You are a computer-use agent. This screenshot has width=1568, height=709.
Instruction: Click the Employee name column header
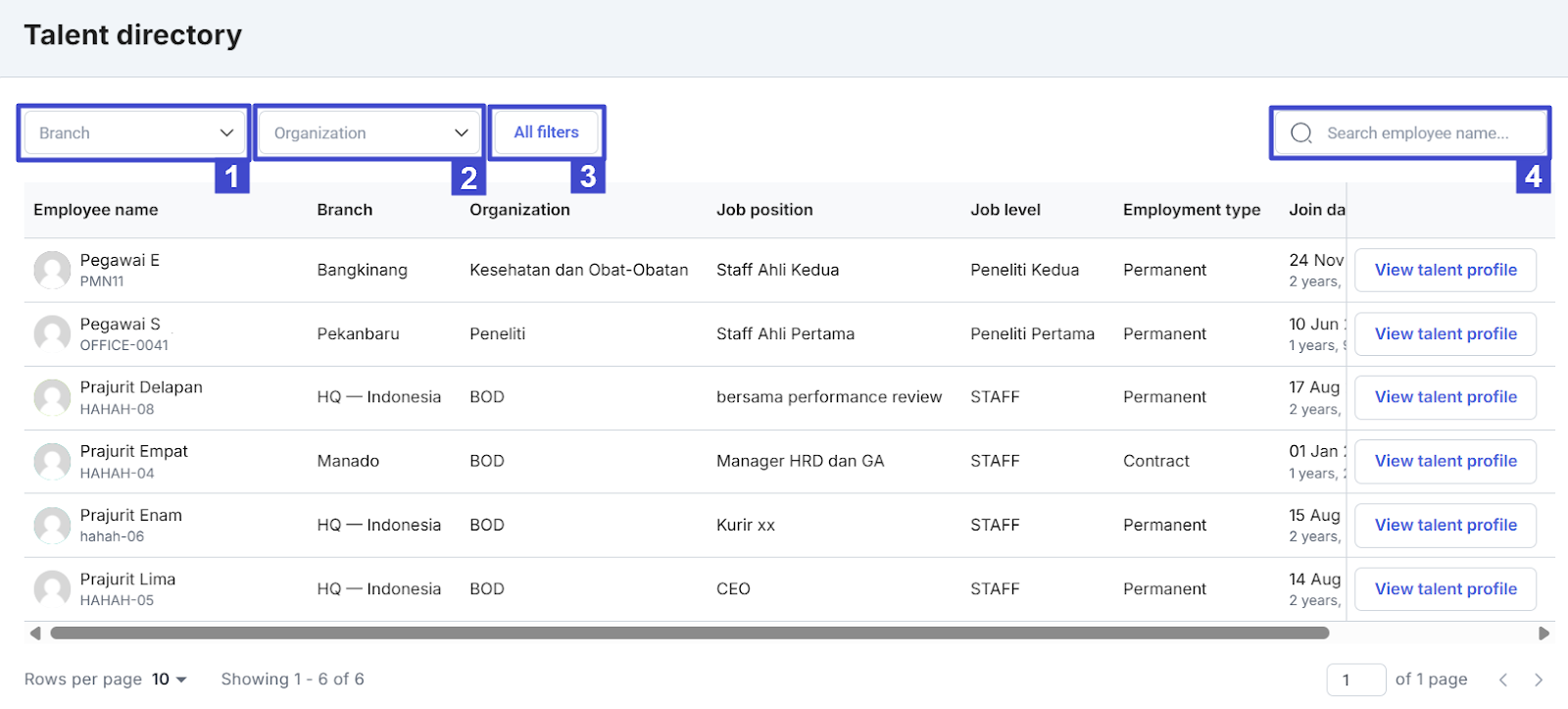96,210
